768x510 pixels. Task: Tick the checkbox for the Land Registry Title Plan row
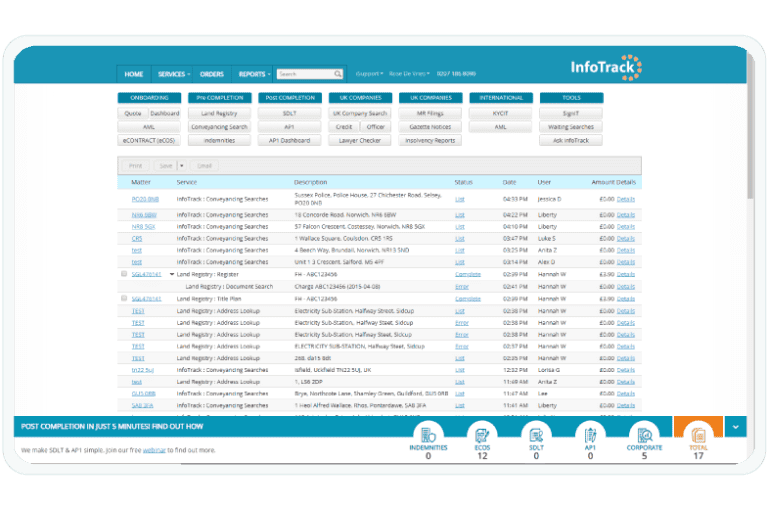pos(124,298)
